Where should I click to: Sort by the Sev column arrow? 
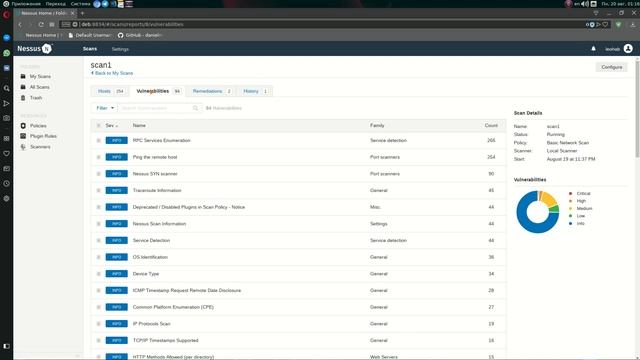(x=117, y=126)
